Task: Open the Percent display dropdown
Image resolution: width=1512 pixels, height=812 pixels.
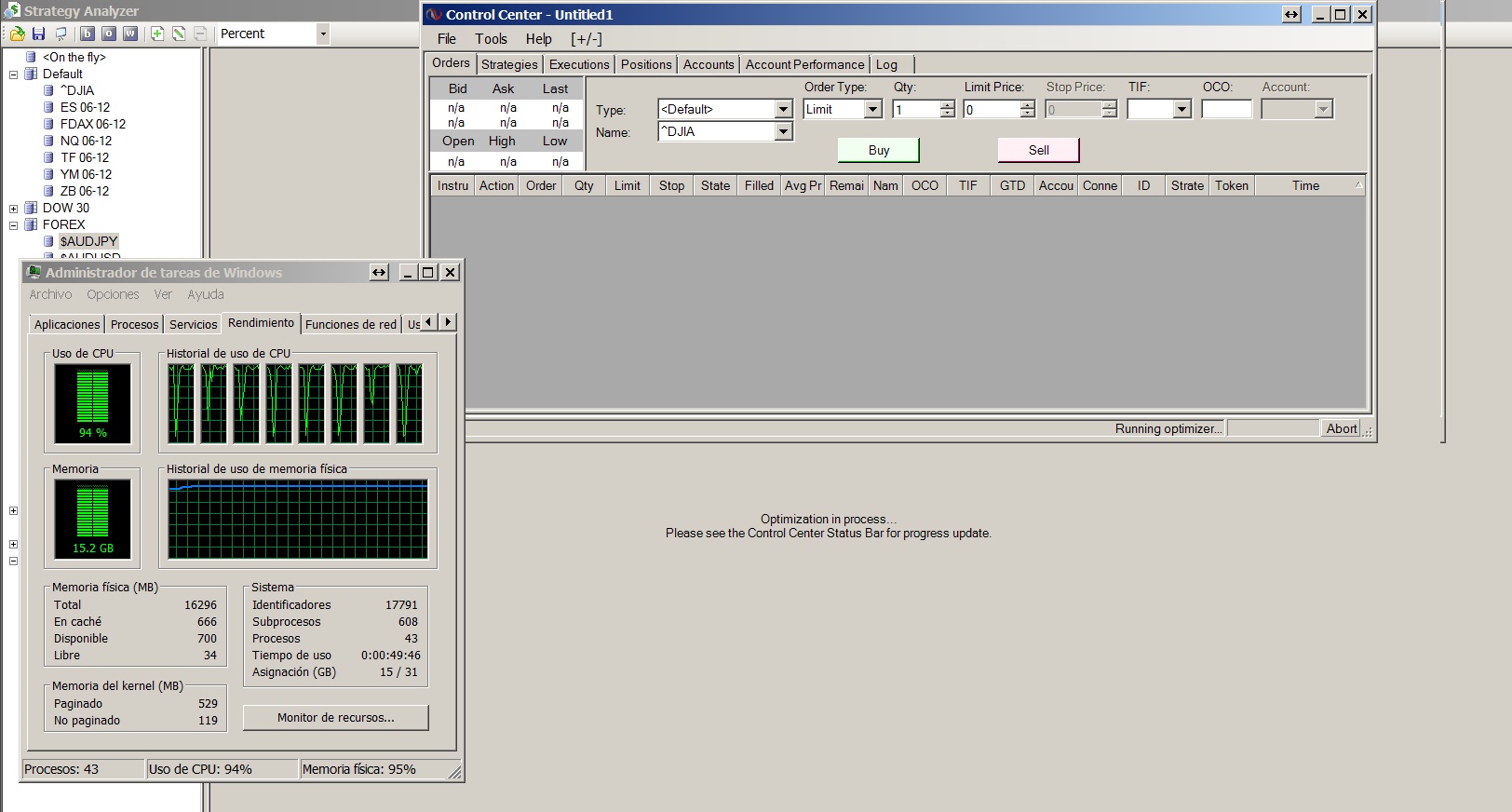Action: [x=322, y=34]
